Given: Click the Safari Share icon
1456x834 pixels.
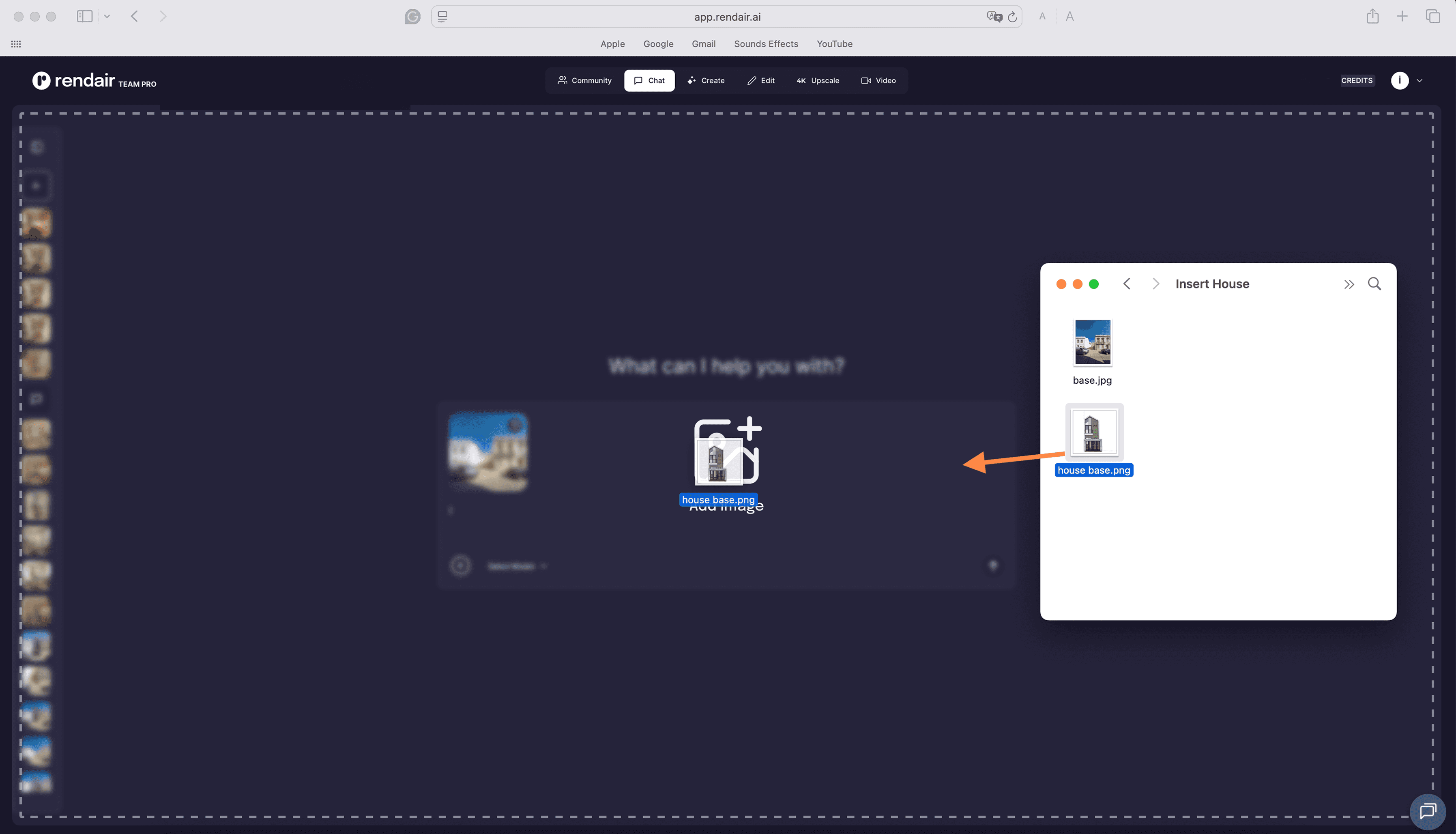Looking at the screenshot, I should click(1372, 17).
